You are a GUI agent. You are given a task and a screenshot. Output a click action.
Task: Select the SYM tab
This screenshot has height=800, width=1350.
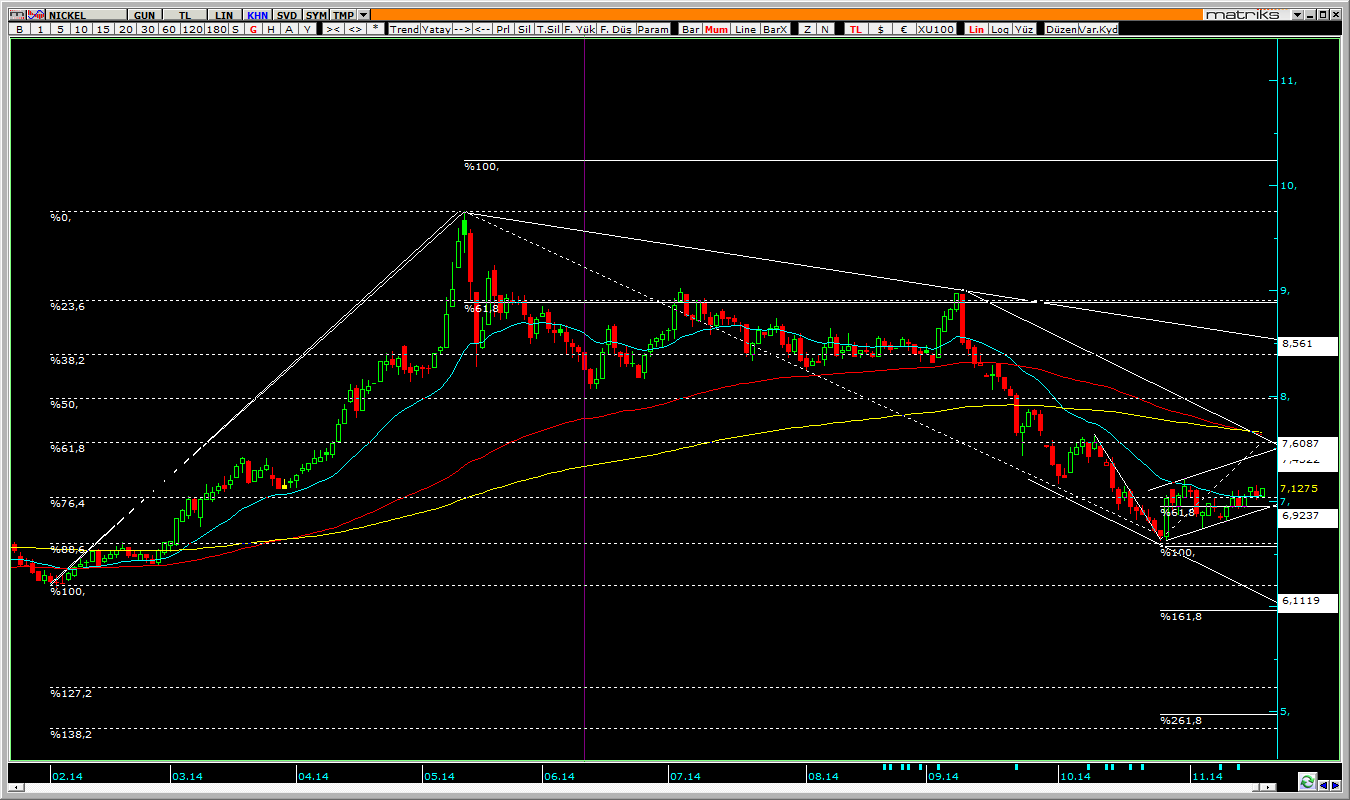pos(316,15)
